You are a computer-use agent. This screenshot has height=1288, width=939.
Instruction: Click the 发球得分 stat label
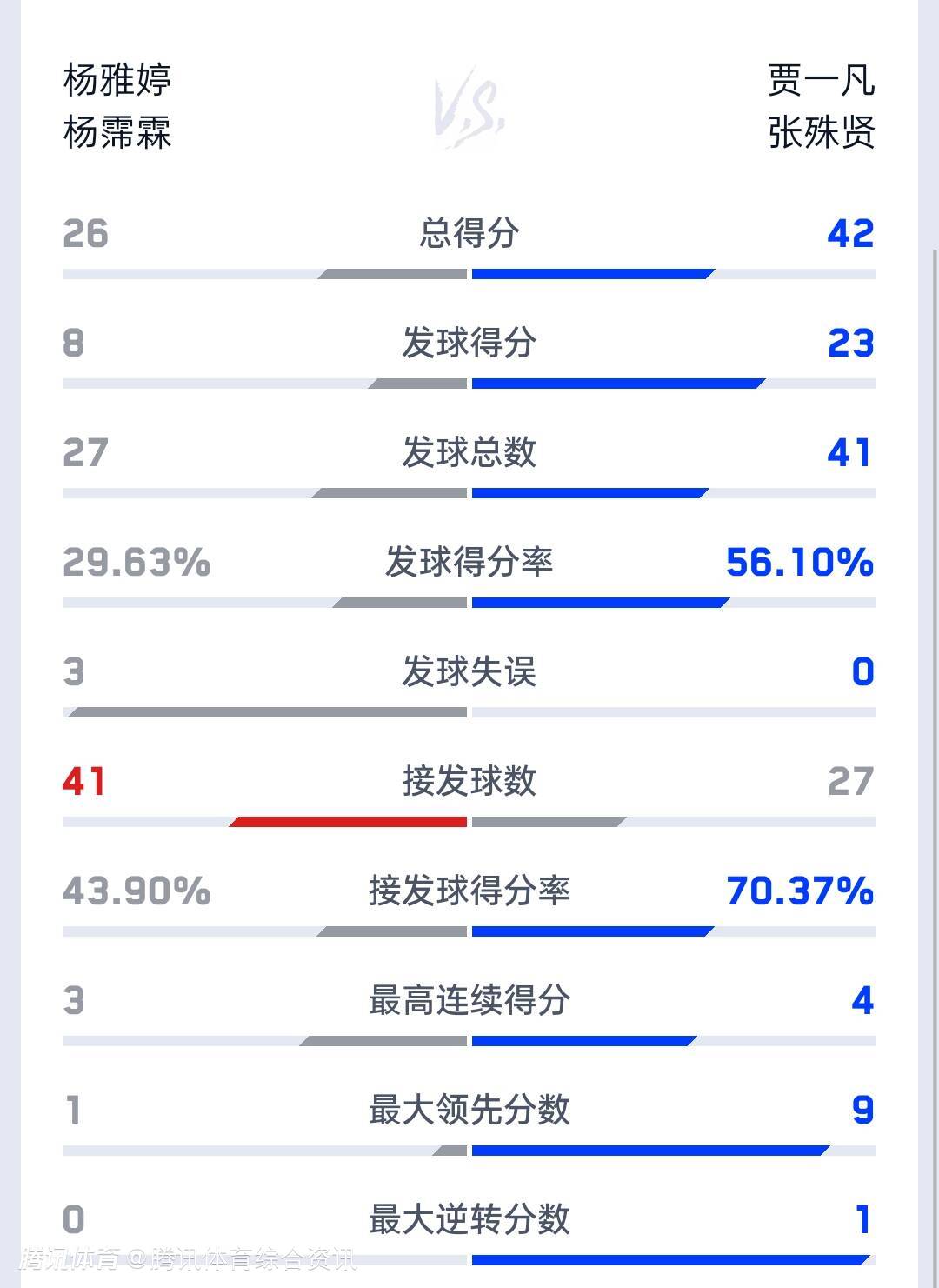pos(469,343)
